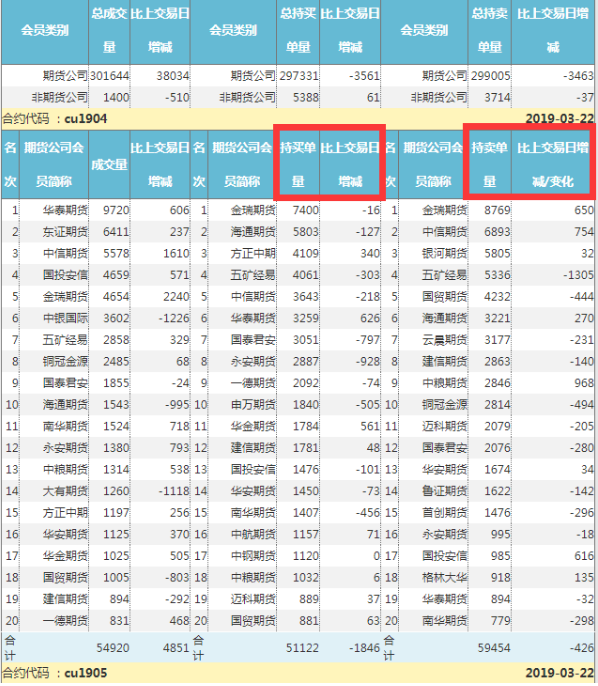Click 非期货公司 short value 3714

pos(497,98)
